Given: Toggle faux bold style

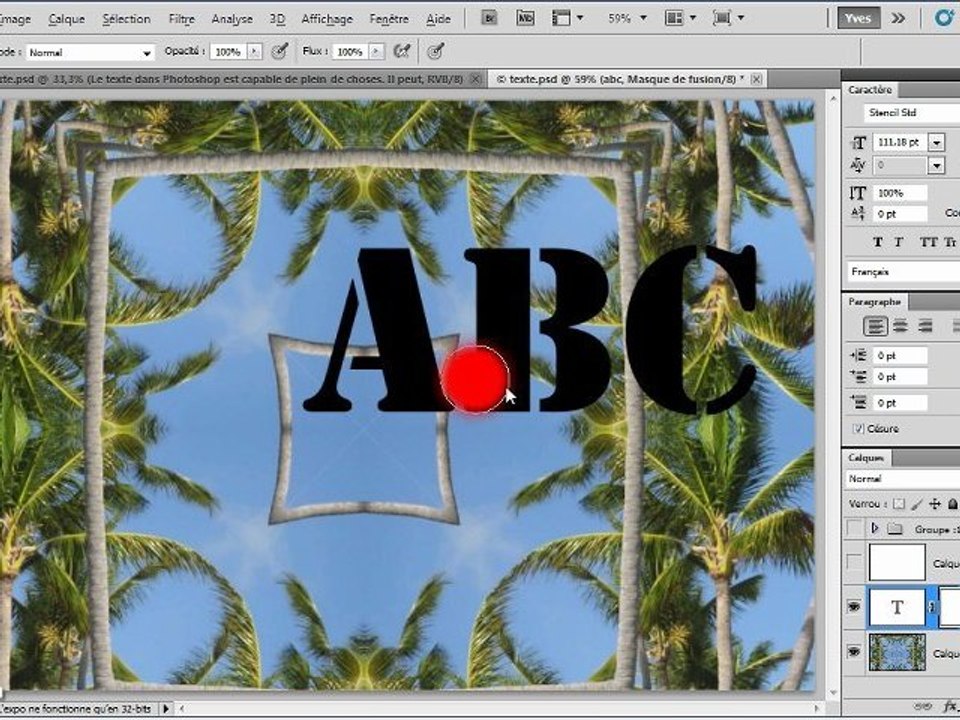Looking at the screenshot, I should [878, 242].
